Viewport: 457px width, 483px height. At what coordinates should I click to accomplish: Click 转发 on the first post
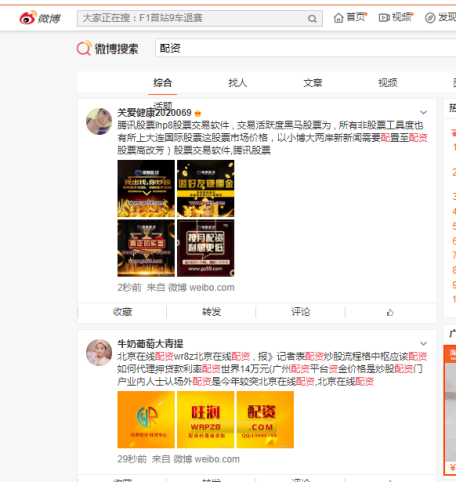pyautogui.click(x=211, y=312)
